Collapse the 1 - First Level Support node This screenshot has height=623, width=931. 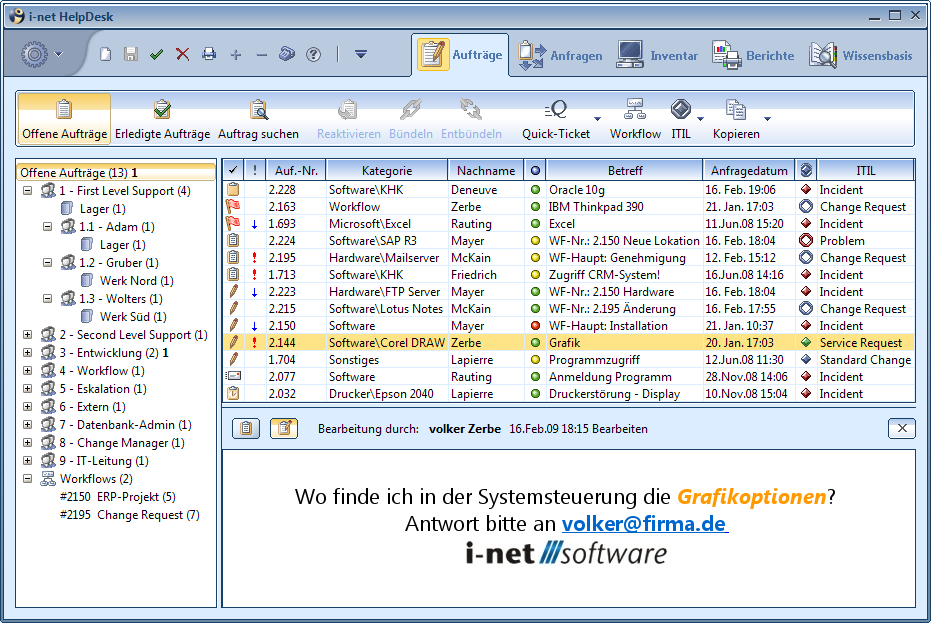coord(27,191)
